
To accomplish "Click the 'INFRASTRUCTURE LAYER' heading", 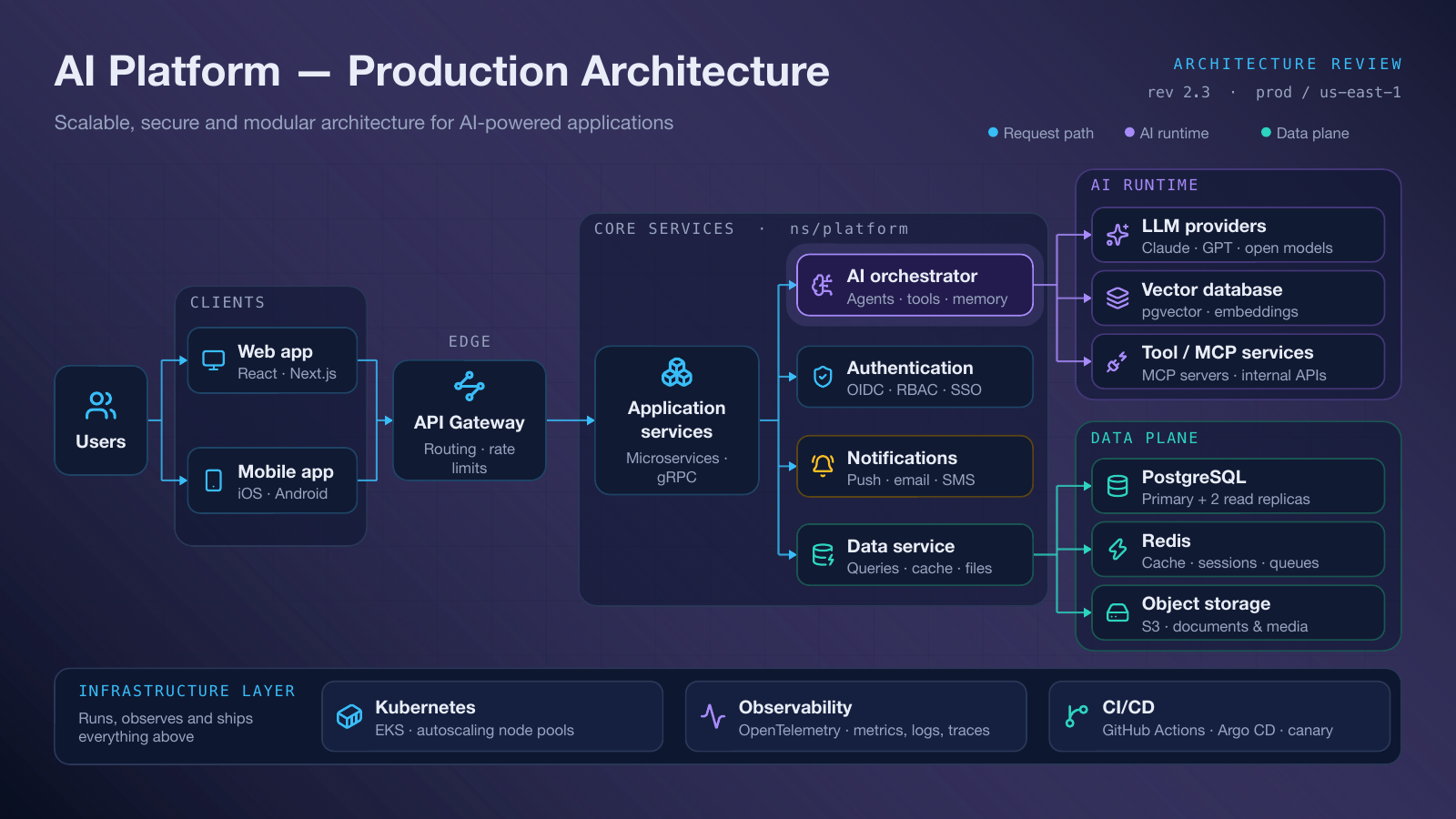I will coord(187,691).
